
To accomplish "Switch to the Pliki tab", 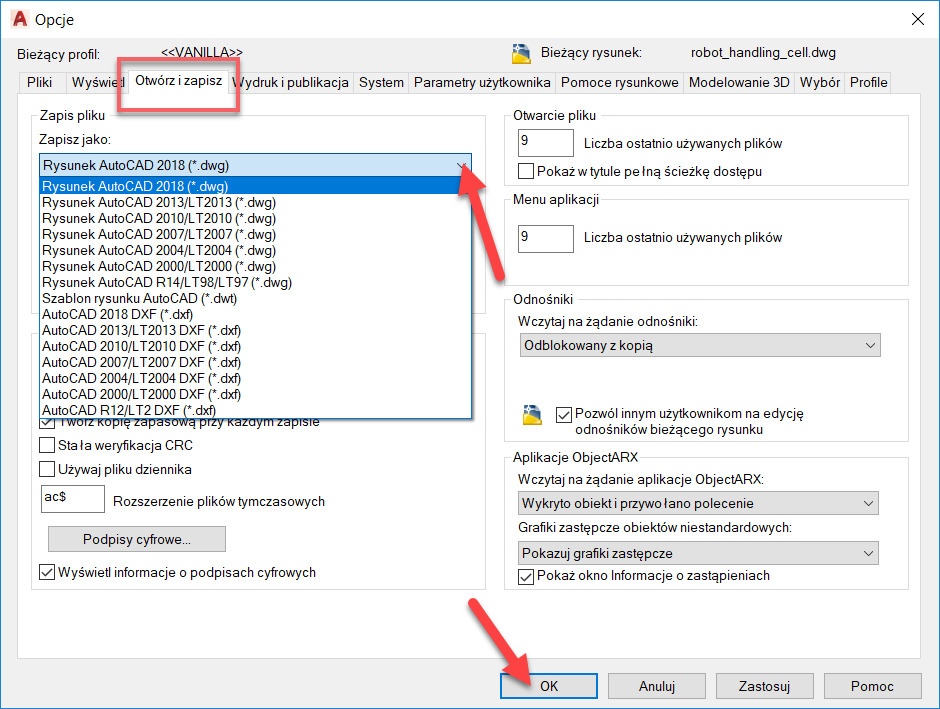I will pos(40,82).
